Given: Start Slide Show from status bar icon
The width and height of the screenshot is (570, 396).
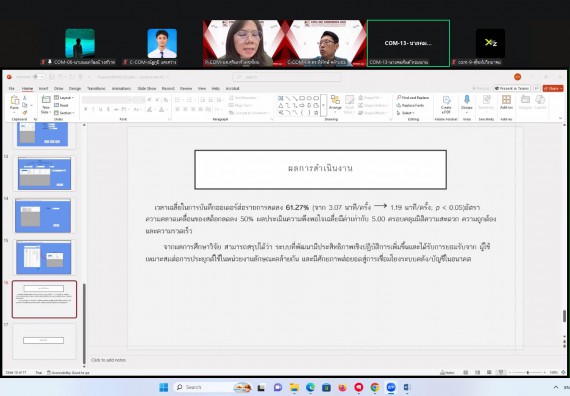Looking at the screenshot, I should click(501, 372).
